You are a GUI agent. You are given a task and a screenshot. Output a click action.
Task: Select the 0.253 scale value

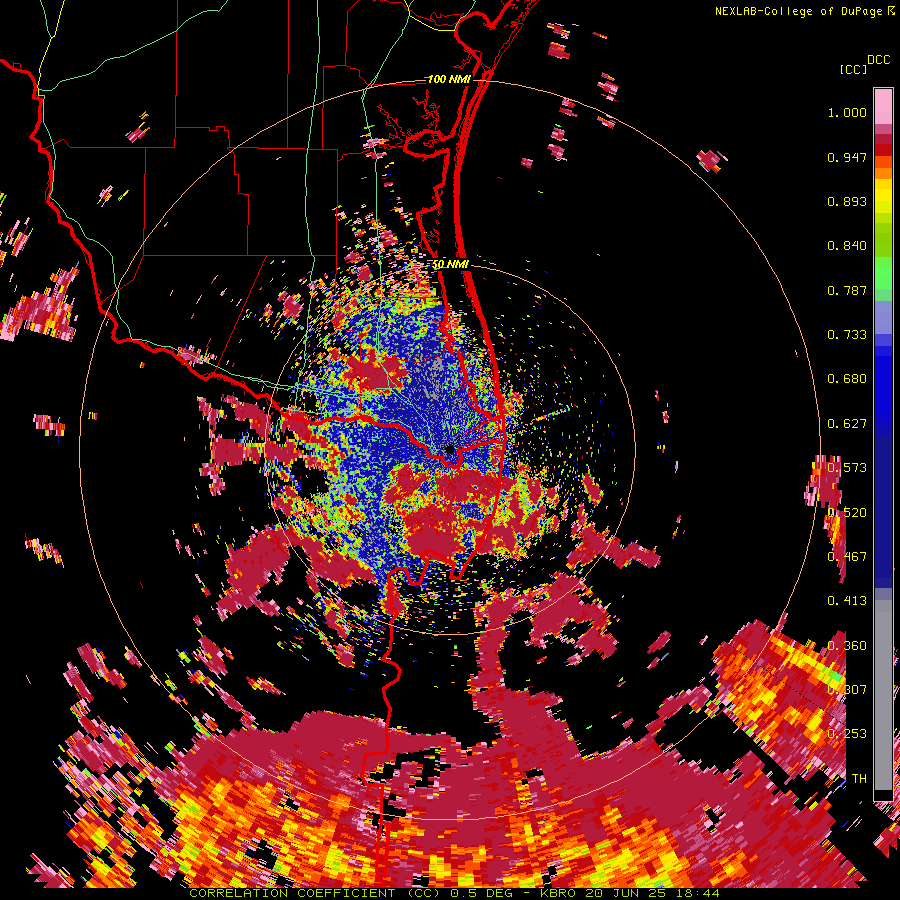(x=847, y=734)
